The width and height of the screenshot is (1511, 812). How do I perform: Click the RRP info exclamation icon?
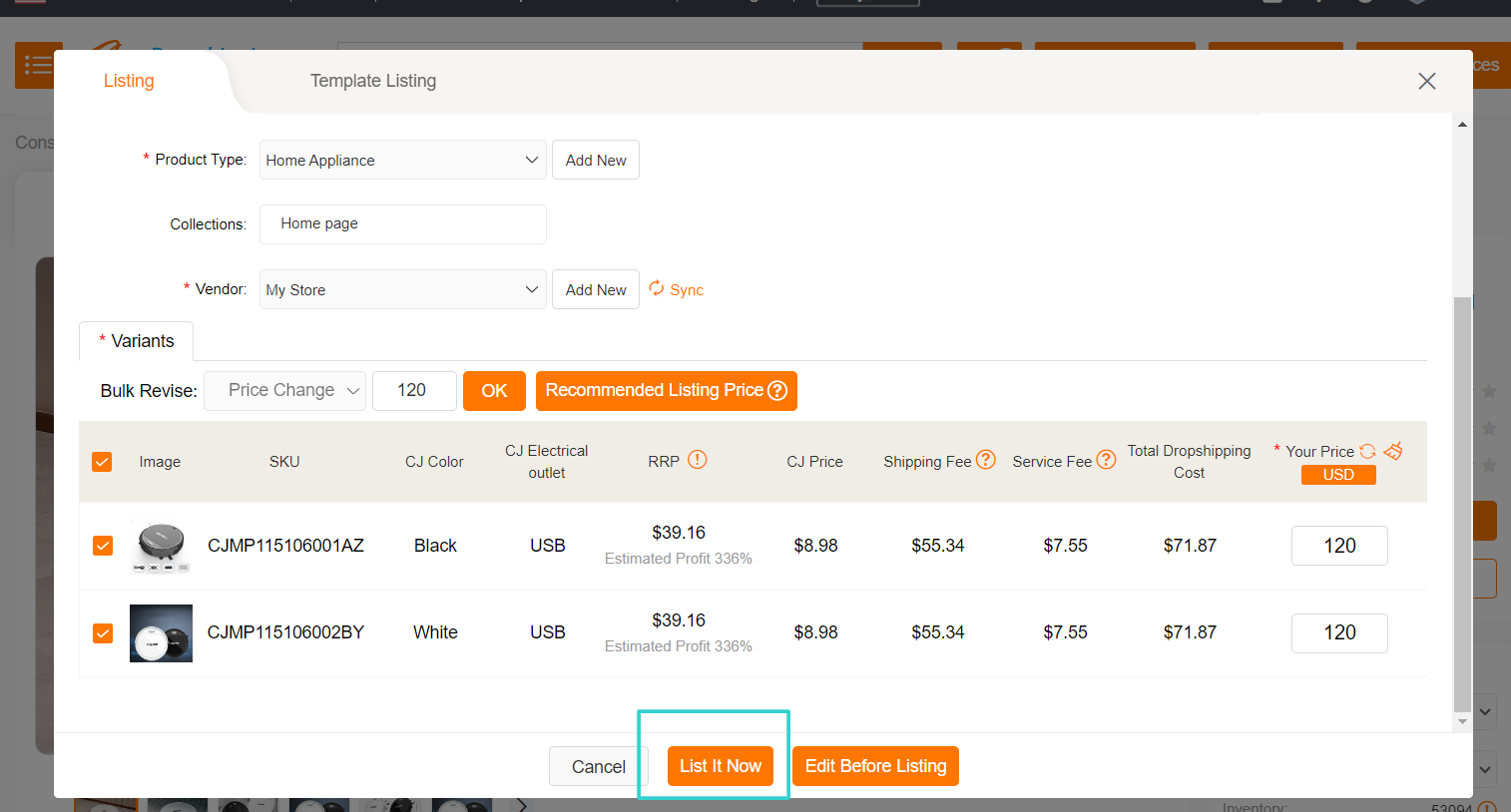point(698,460)
